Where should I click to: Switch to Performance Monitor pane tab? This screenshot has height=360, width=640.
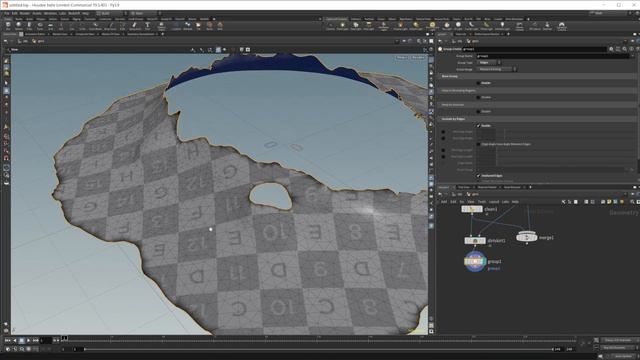(x=486, y=34)
